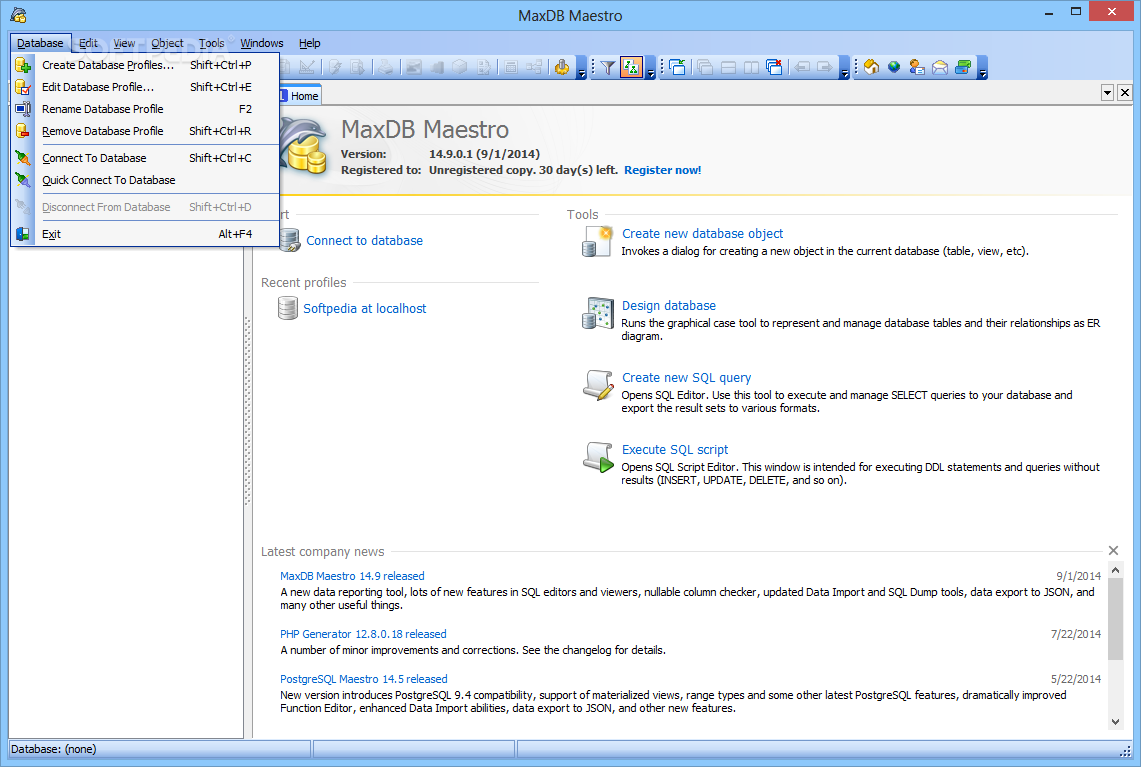Expand overflow arrow after the purchase card icon
The height and width of the screenshot is (767, 1141).
982,68
